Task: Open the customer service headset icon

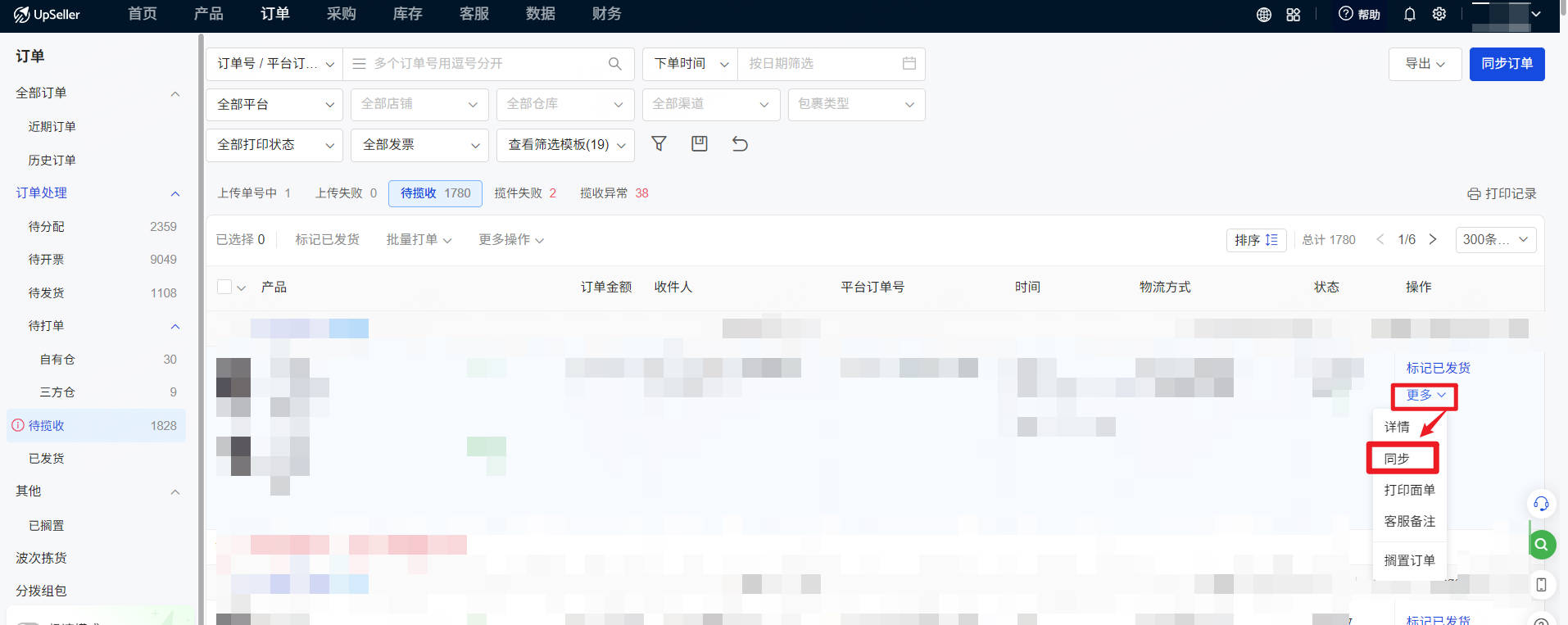Action: coord(1541,503)
